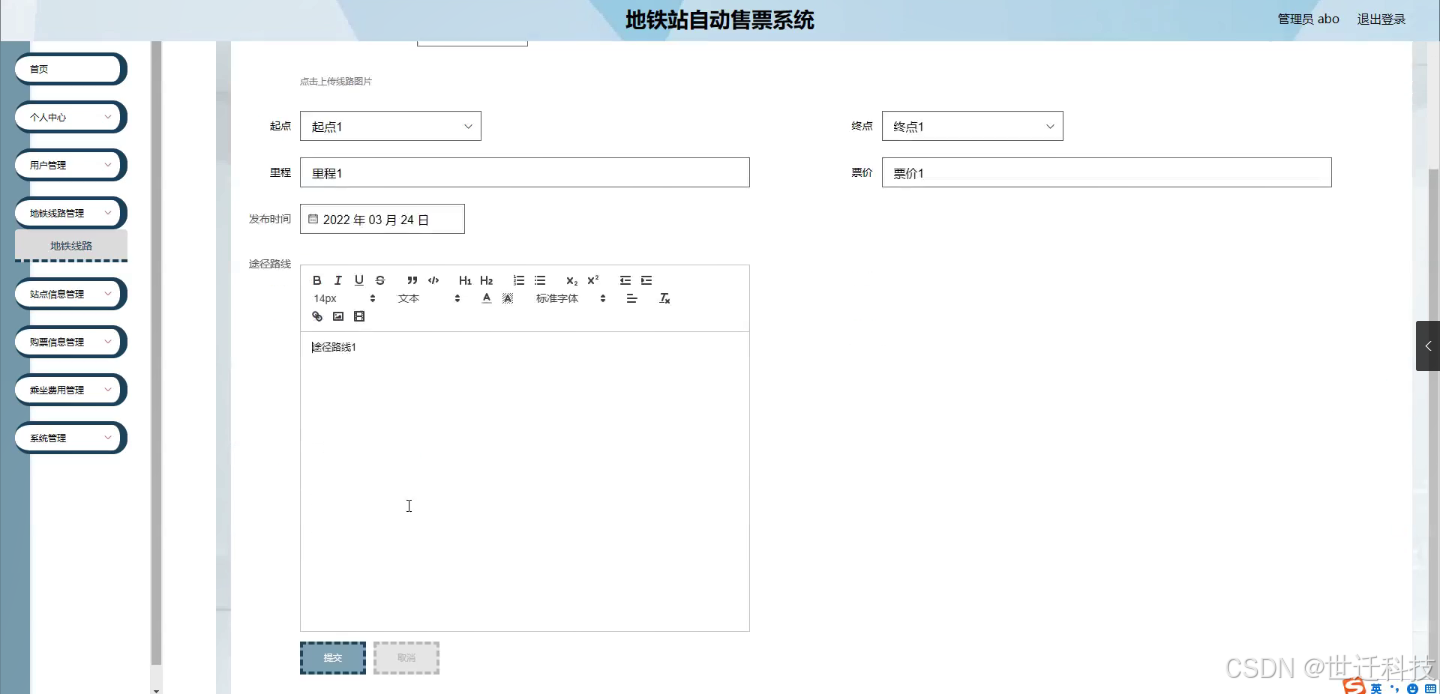The height and width of the screenshot is (694, 1440).
Task: Open the 起点 dropdown showing 起点1
Action: [x=390, y=126]
